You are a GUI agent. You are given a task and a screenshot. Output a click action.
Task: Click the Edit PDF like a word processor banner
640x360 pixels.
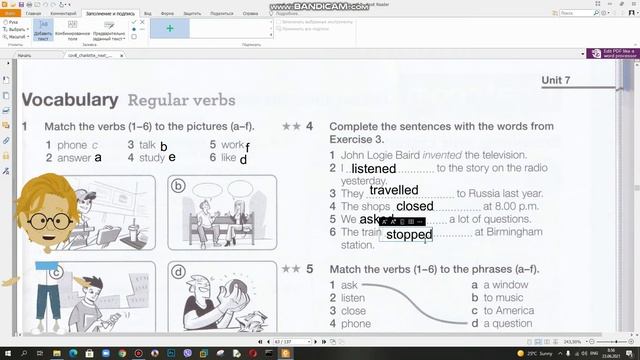pyautogui.click(x=613, y=53)
